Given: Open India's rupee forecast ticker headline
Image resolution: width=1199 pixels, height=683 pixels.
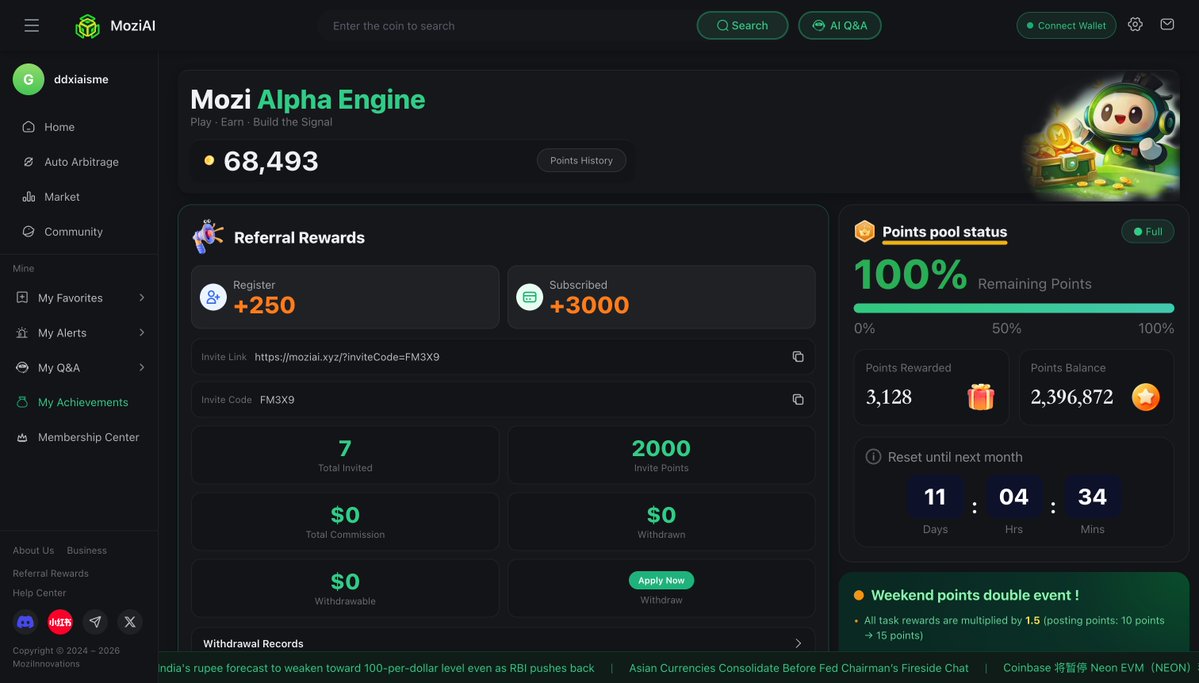Looking at the screenshot, I should (376, 668).
